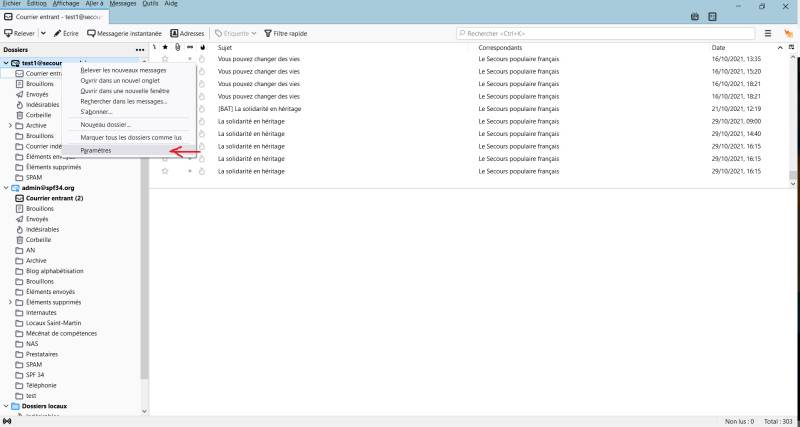Mark the [BAT] La solidarité message as junk
The height and width of the screenshot is (427, 800).
click(202, 109)
